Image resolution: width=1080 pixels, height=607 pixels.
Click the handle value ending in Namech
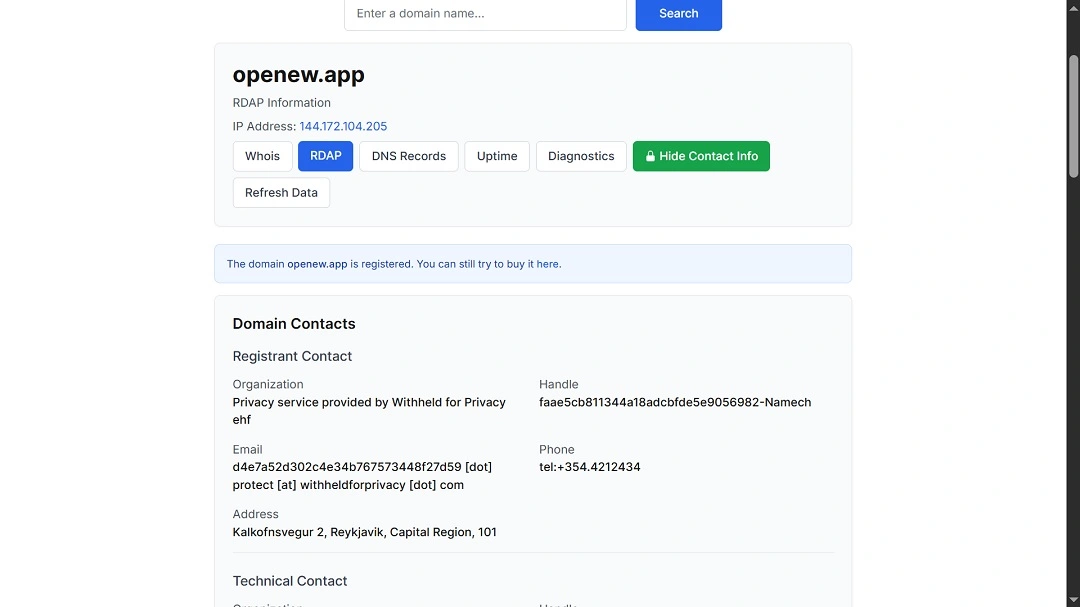coord(675,402)
